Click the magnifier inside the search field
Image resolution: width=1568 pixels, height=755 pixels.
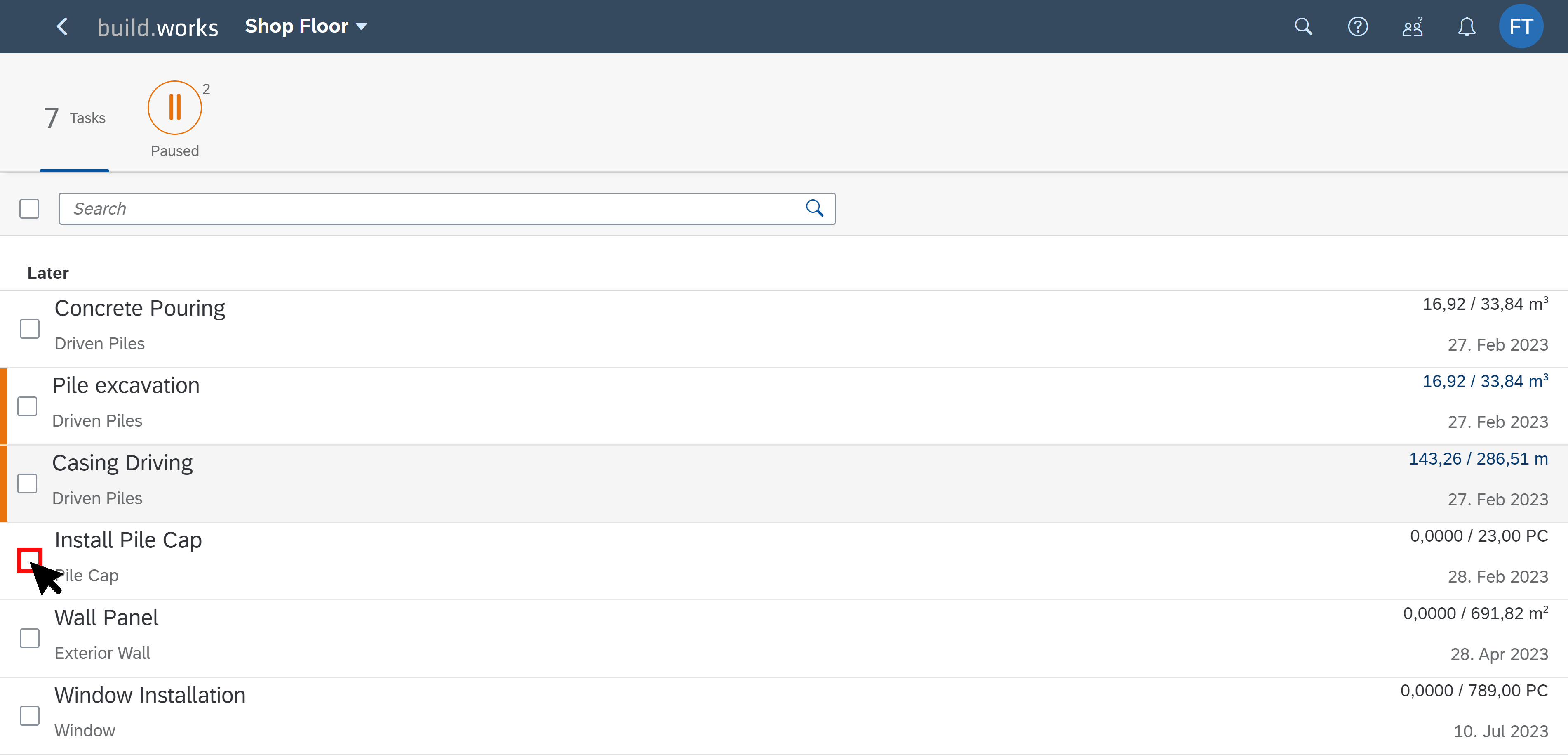tap(814, 209)
